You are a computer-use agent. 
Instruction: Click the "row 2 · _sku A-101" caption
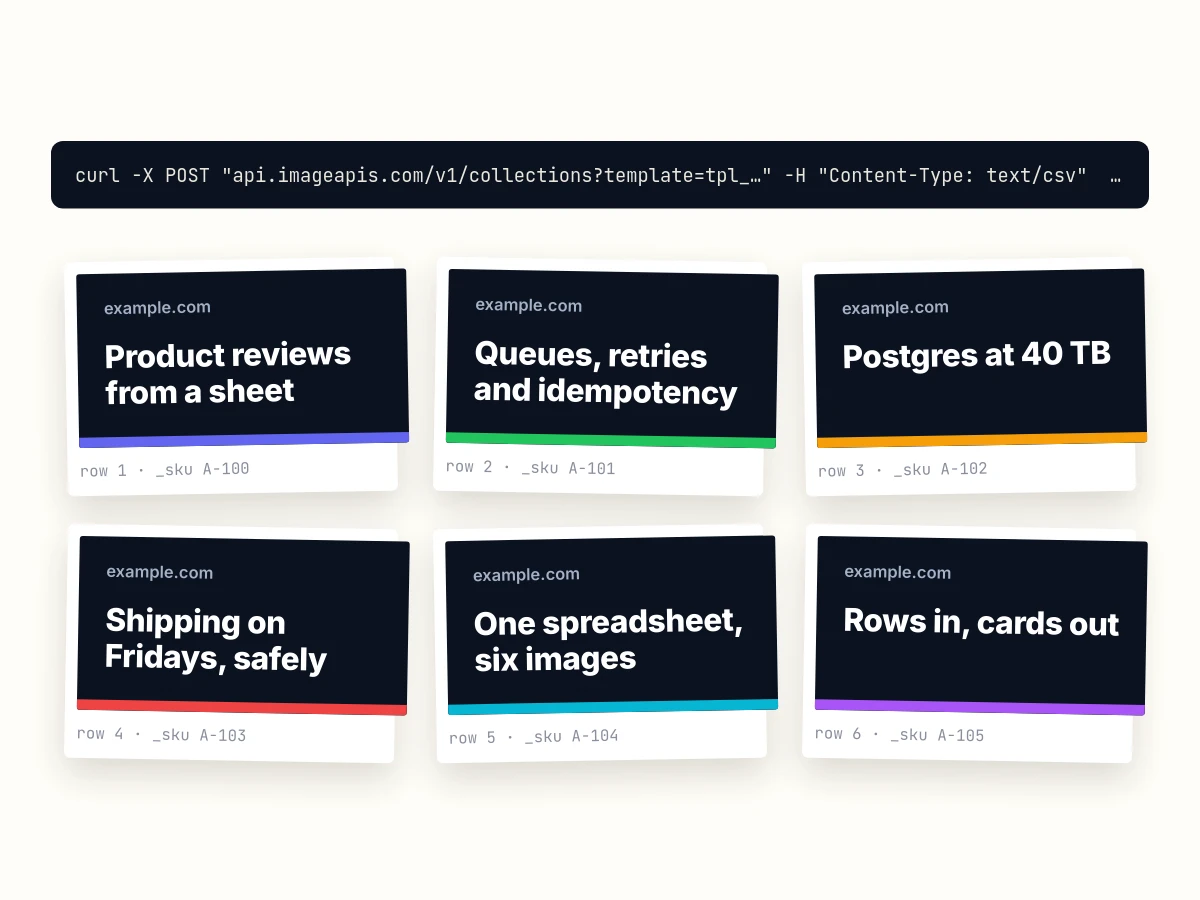(531, 467)
